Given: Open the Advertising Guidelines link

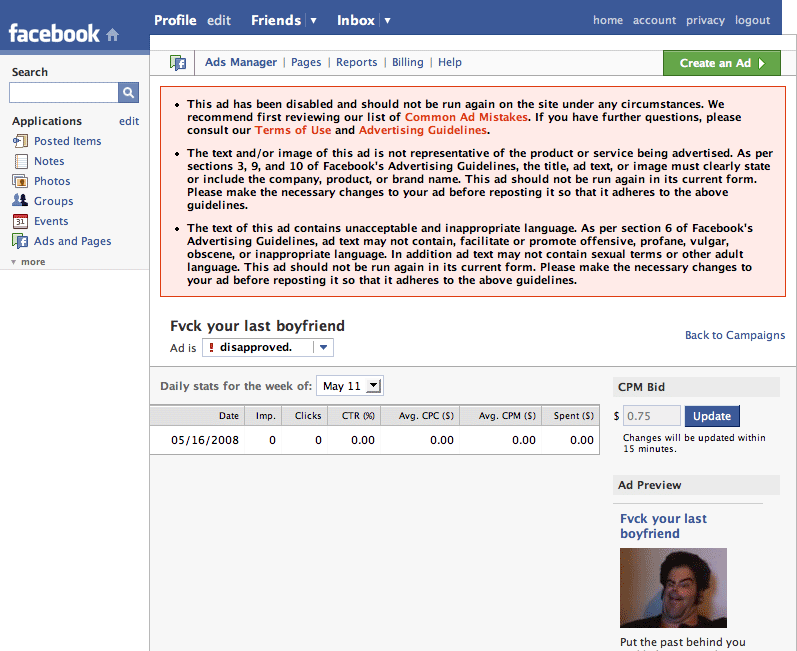Looking at the screenshot, I should click(x=423, y=130).
